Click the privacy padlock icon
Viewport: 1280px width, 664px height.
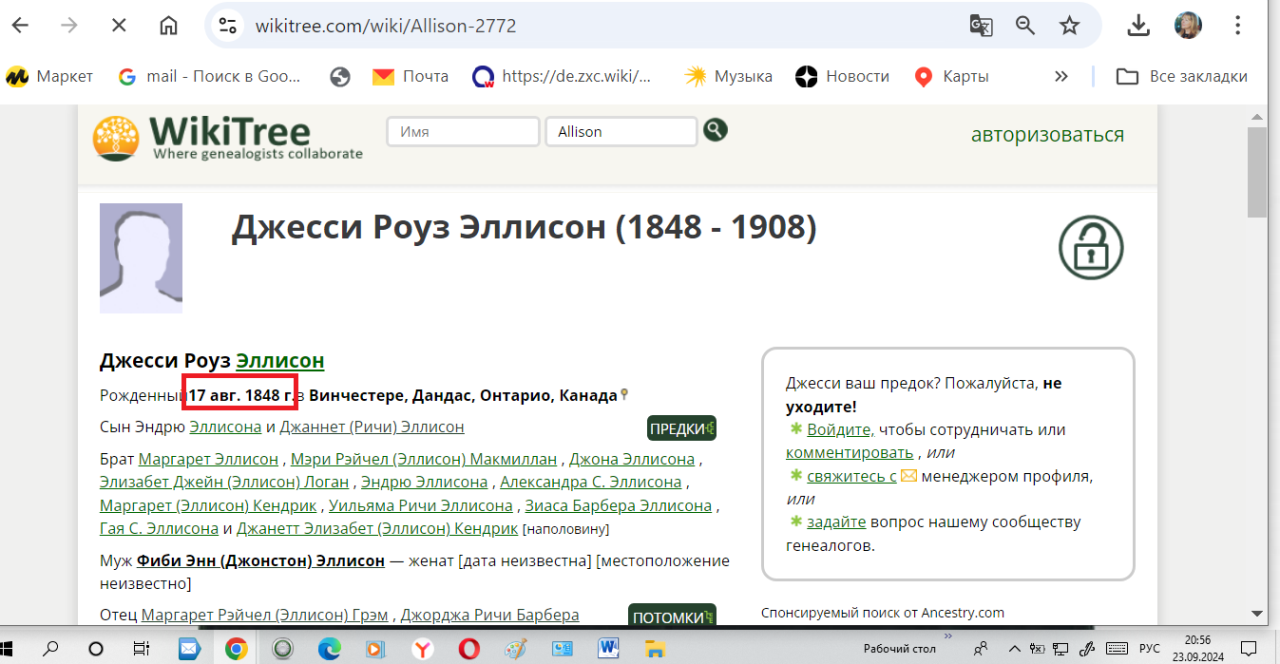click(x=1090, y=248)
